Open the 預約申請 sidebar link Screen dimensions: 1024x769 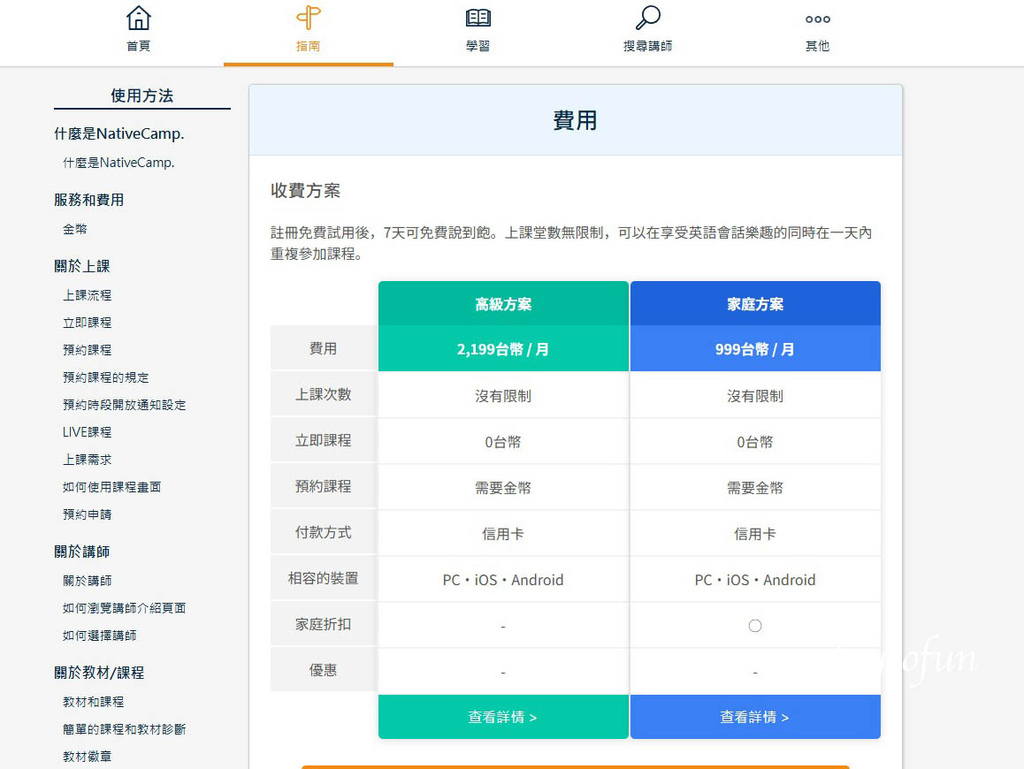87,514
